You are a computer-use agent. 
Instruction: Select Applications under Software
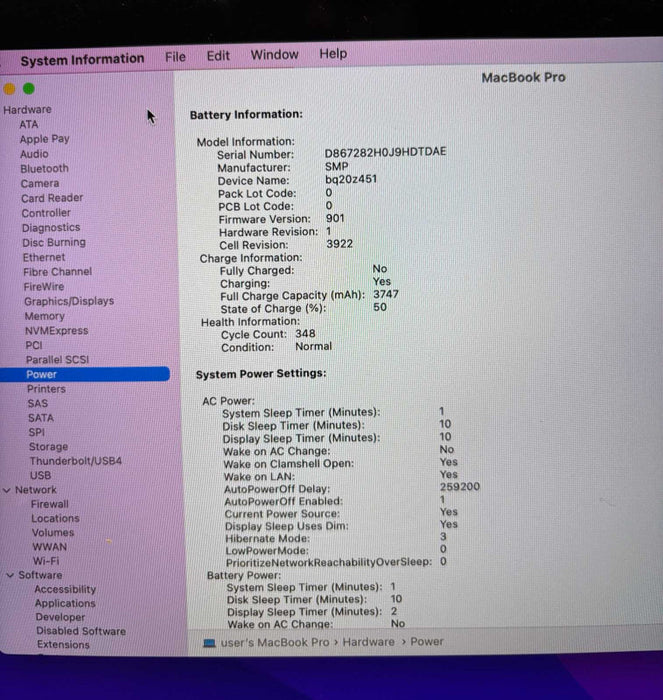pos(65,603)
